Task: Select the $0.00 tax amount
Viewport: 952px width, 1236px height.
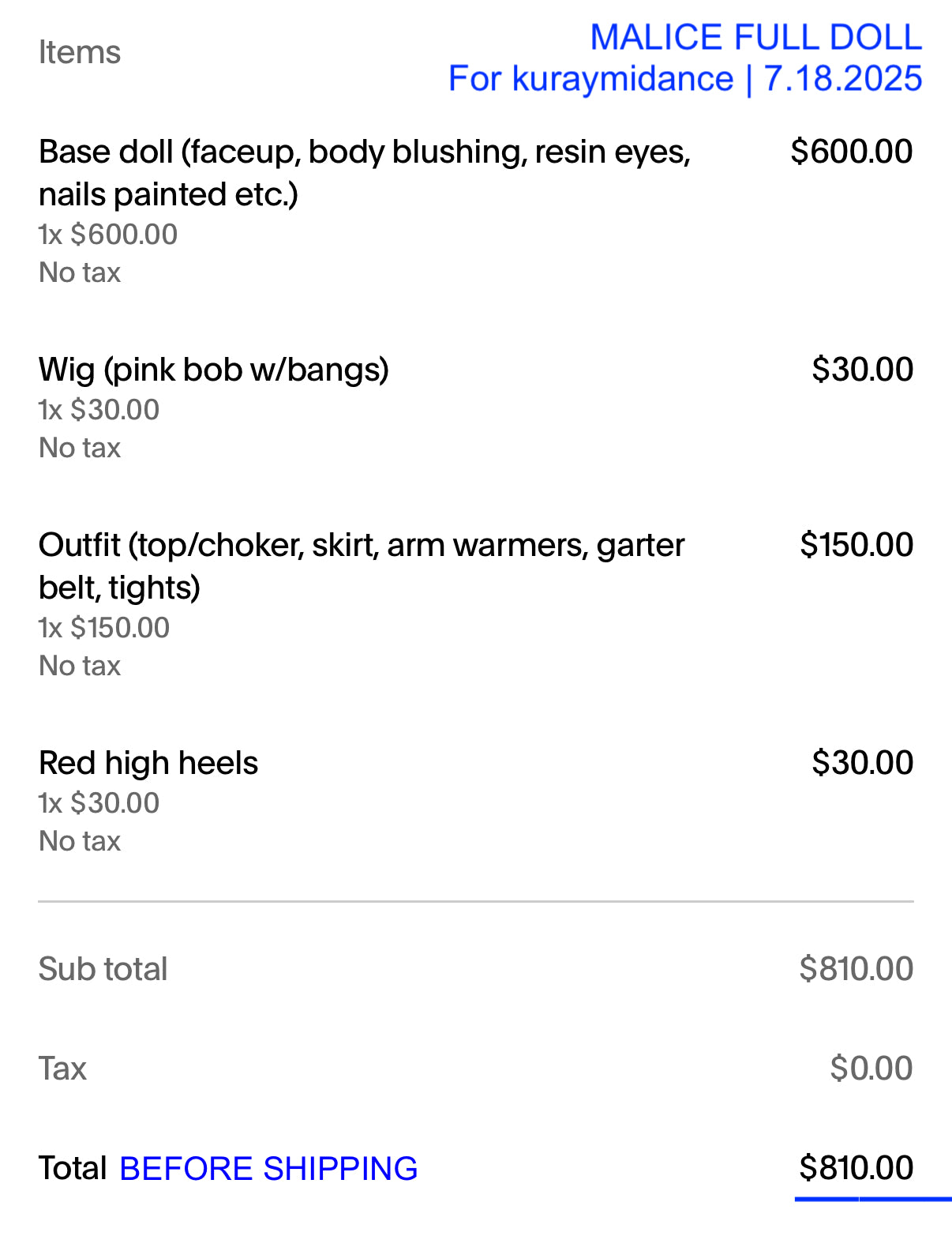Action: 871,1069
